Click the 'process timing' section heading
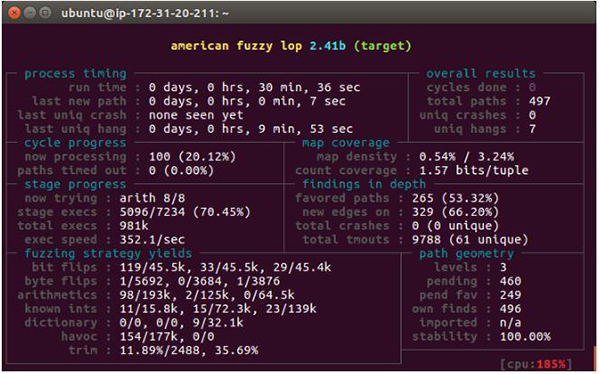This screenshot has width=600, height=374. (x=75, y=73)
